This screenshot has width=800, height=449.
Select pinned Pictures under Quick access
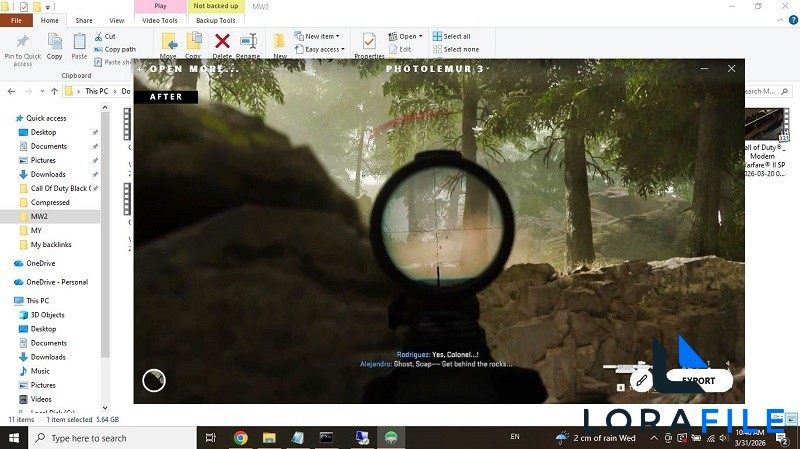coord(43,160)
